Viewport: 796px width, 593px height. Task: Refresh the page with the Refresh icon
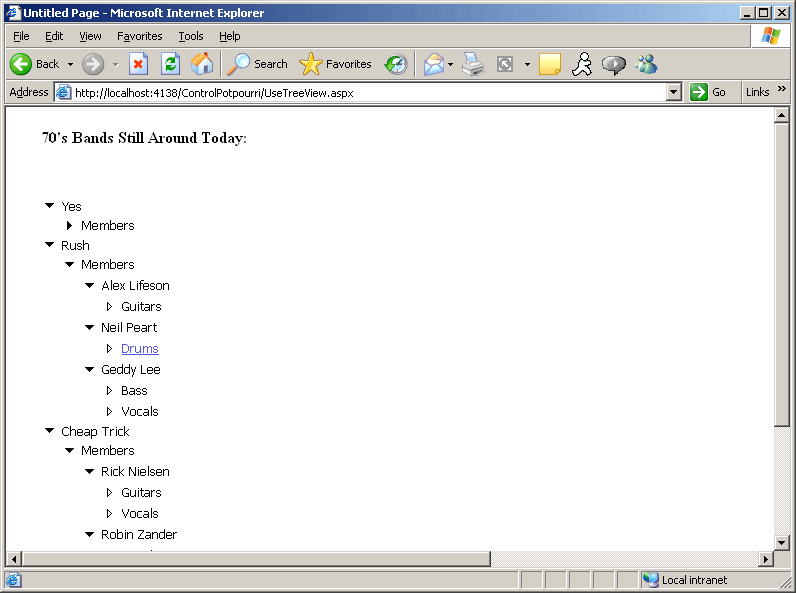point(170,64)
